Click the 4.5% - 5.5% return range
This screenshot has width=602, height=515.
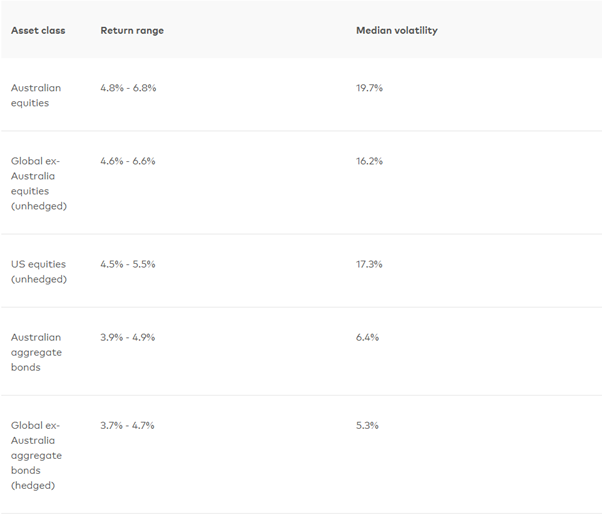[x=128, y=264]
